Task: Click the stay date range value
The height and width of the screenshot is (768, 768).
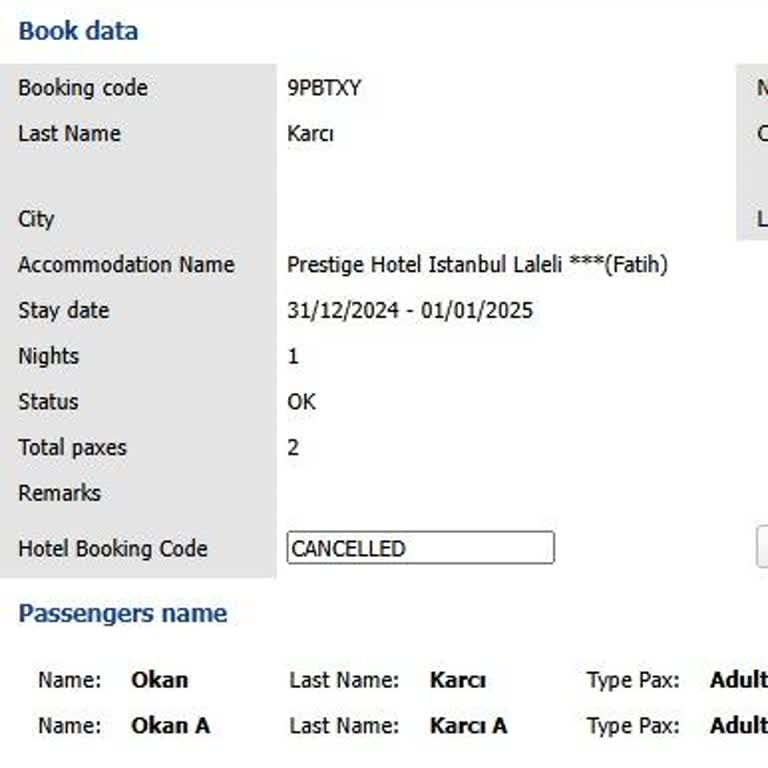Action: tap(410, 310)
